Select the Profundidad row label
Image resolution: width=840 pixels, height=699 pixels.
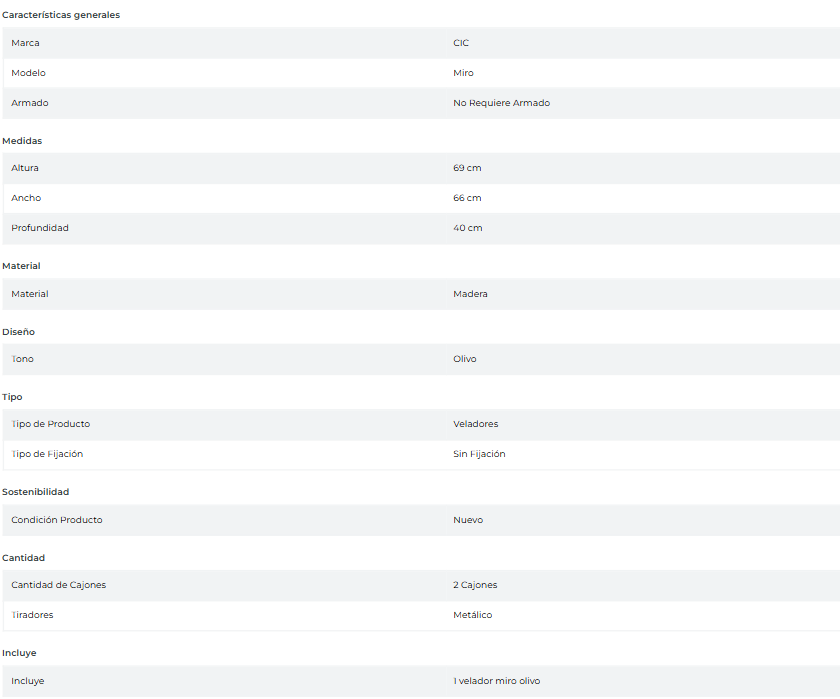(x=40, y=228)
